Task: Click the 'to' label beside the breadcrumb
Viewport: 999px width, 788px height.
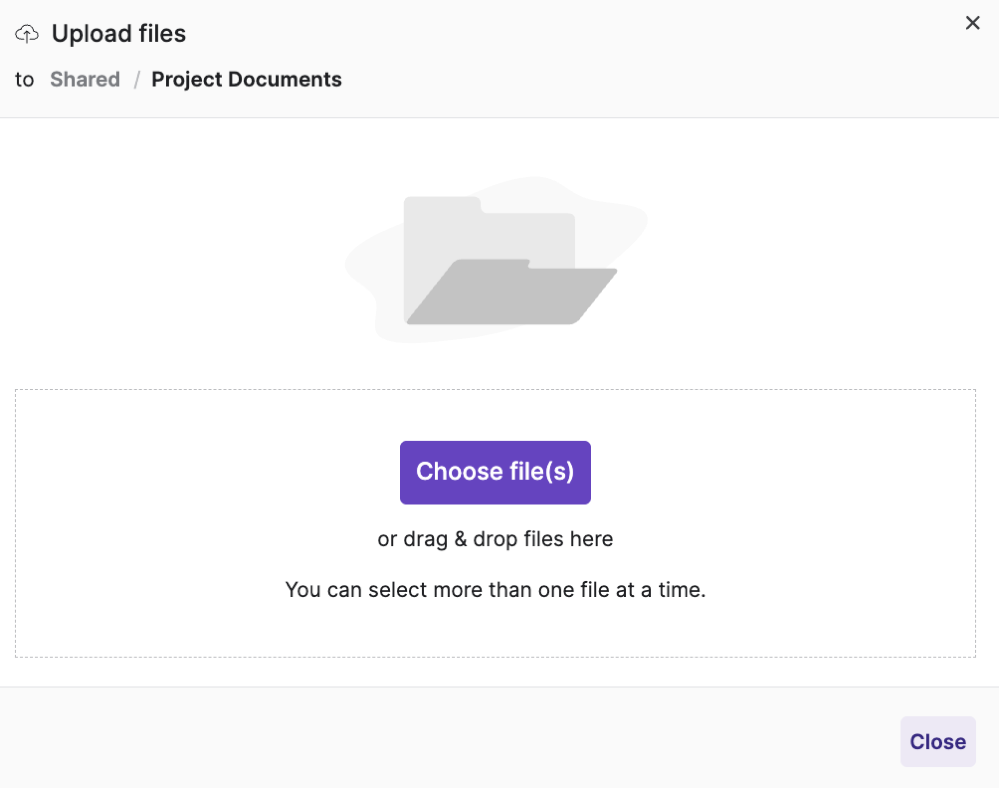Action: [x=24, y=79]
